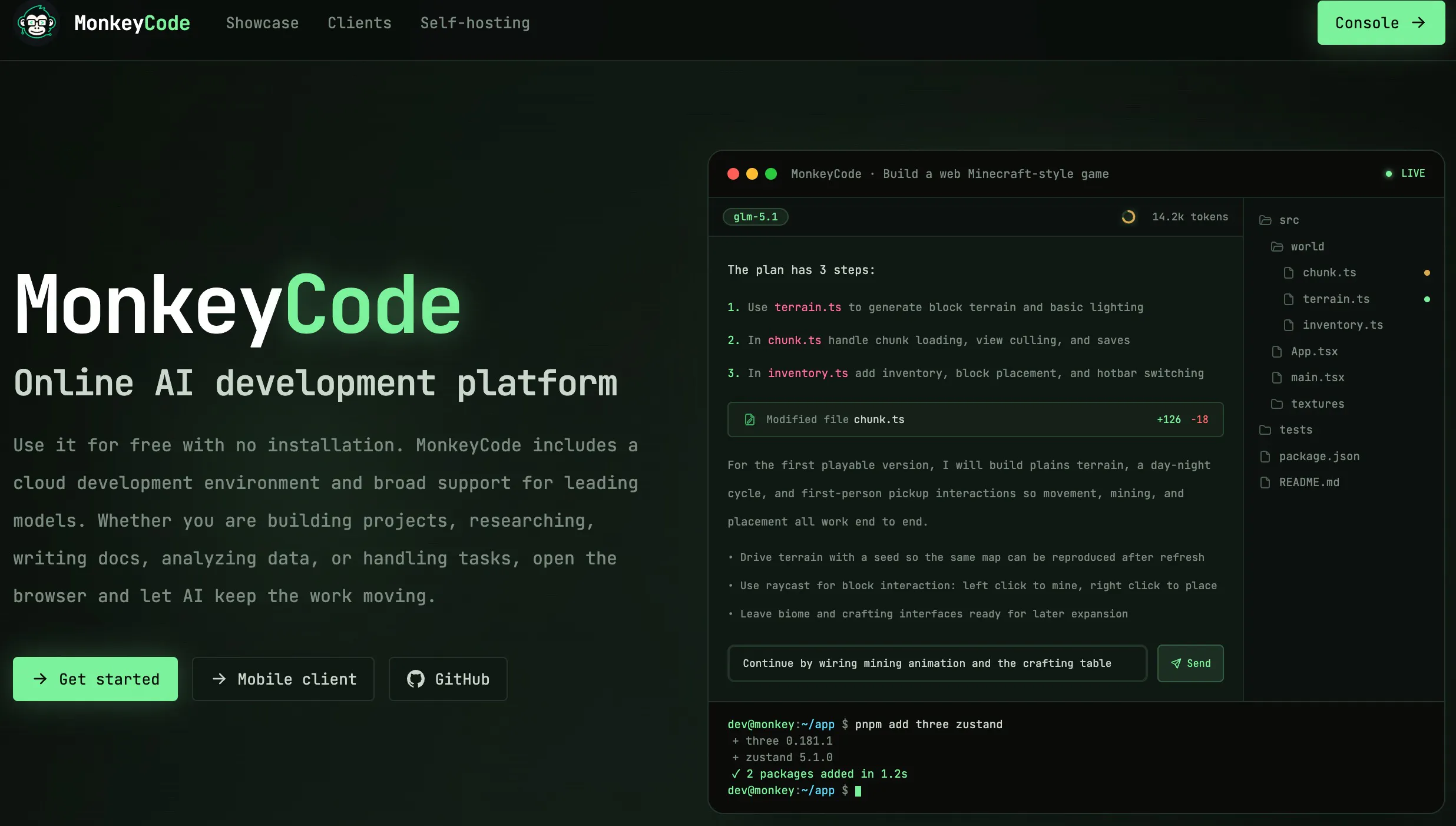Open the Showcase nav item
1456x826 pixels.
pos(262,23)
